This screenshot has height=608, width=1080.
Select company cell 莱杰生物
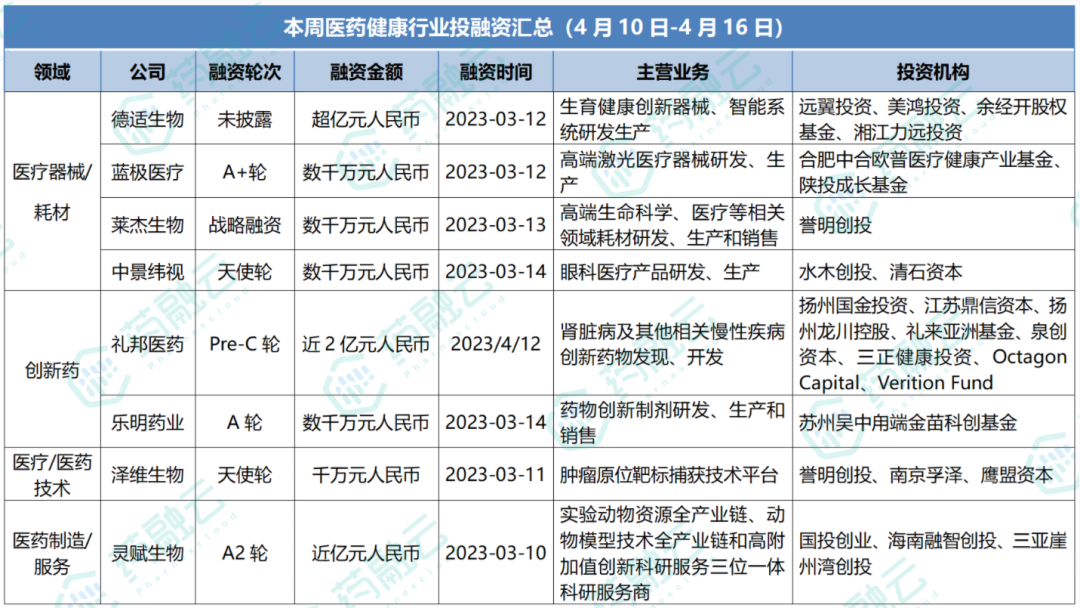[x=148, y=224]
